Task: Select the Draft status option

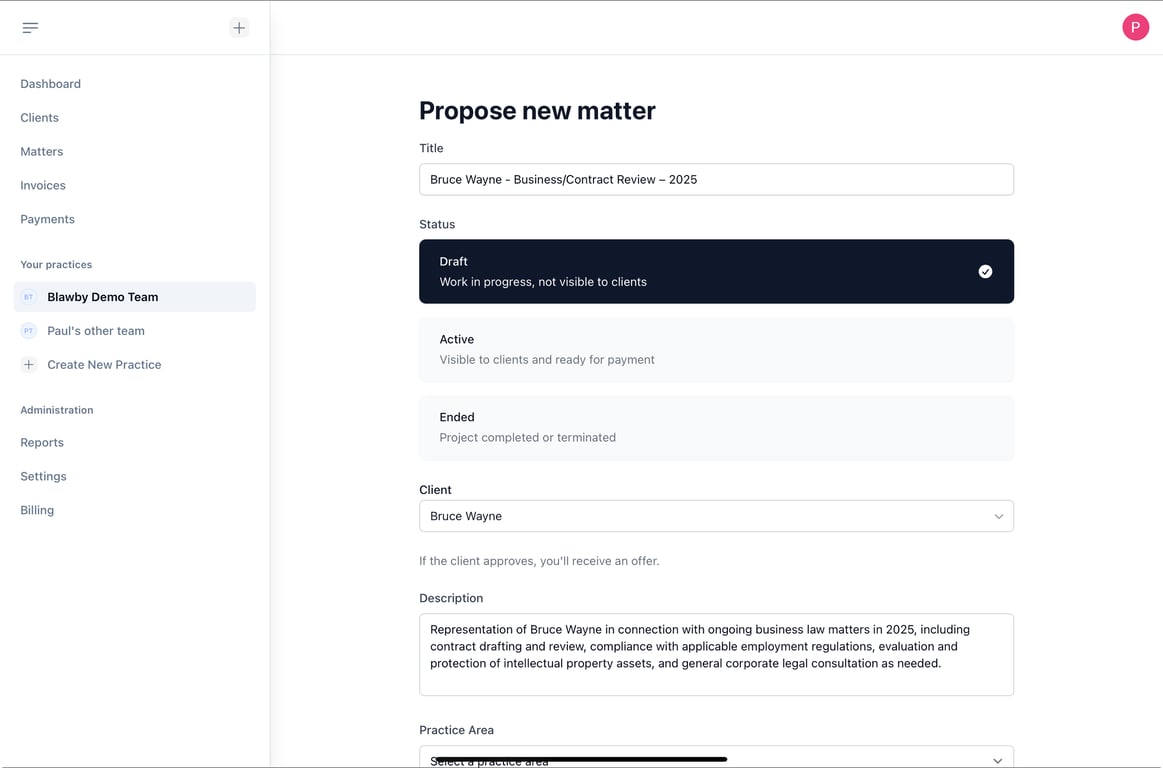Action: [700, 271]
